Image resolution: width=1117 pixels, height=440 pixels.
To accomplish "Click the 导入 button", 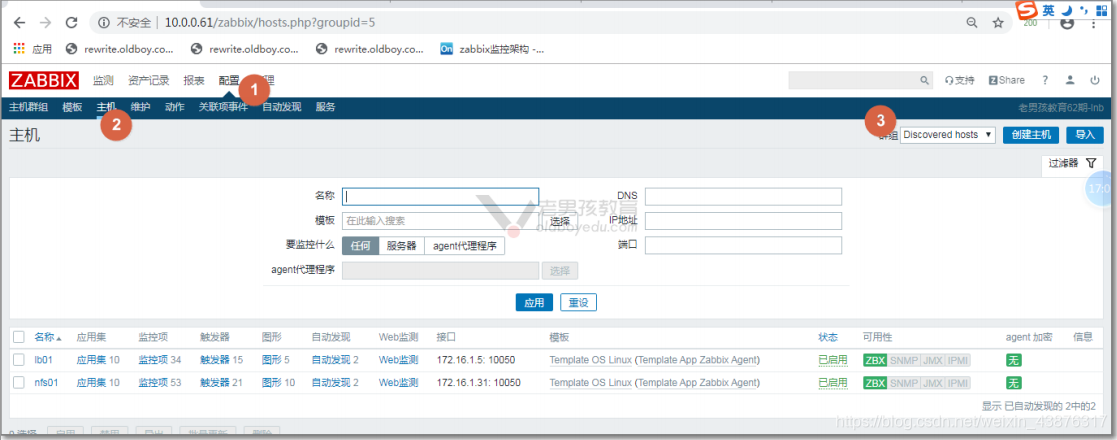I will click(1085, 135).
